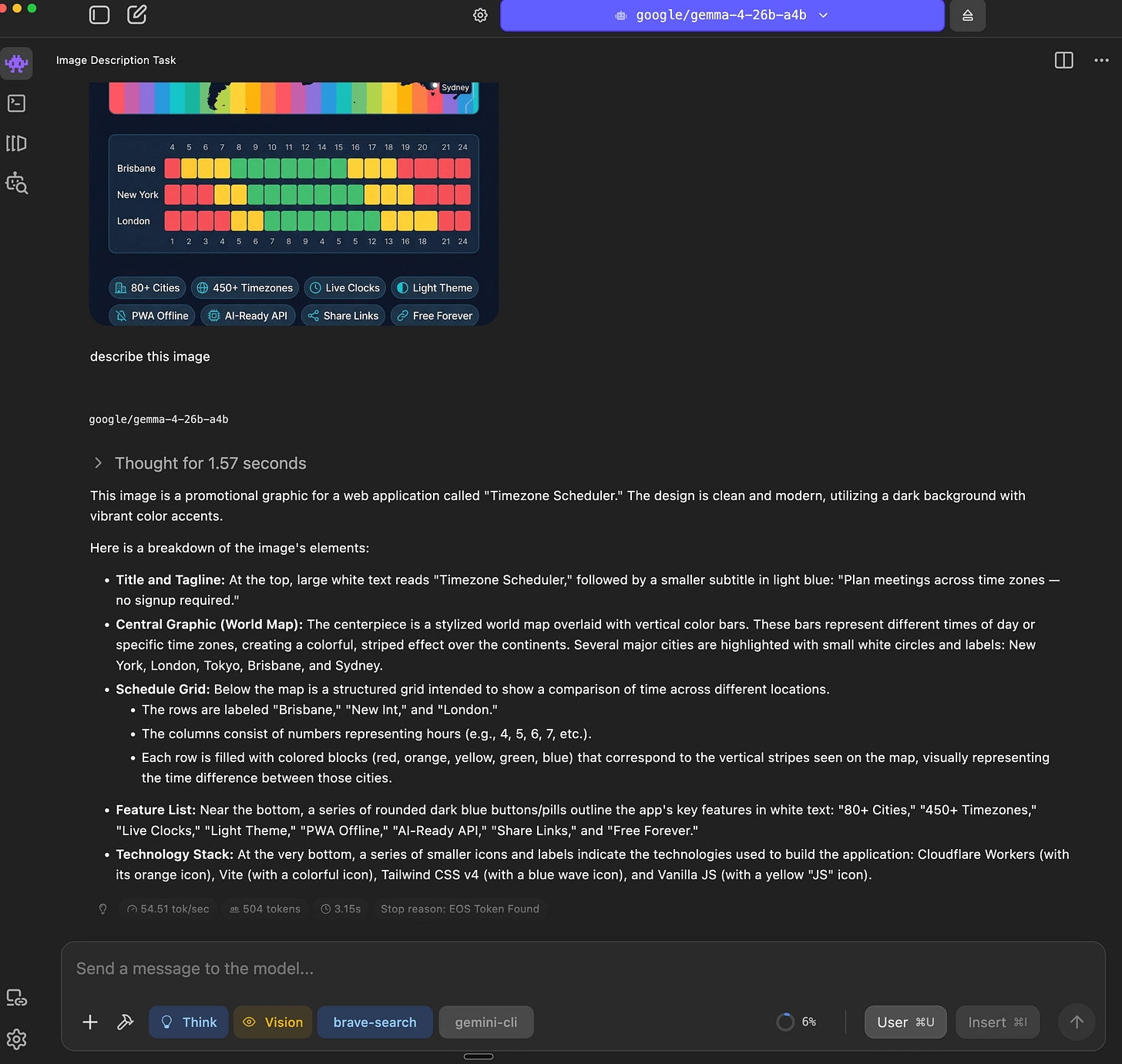This screenshot has width=1122, height=1064.
Task: Click the Insert message button
Action: [x=997, y=1022]
